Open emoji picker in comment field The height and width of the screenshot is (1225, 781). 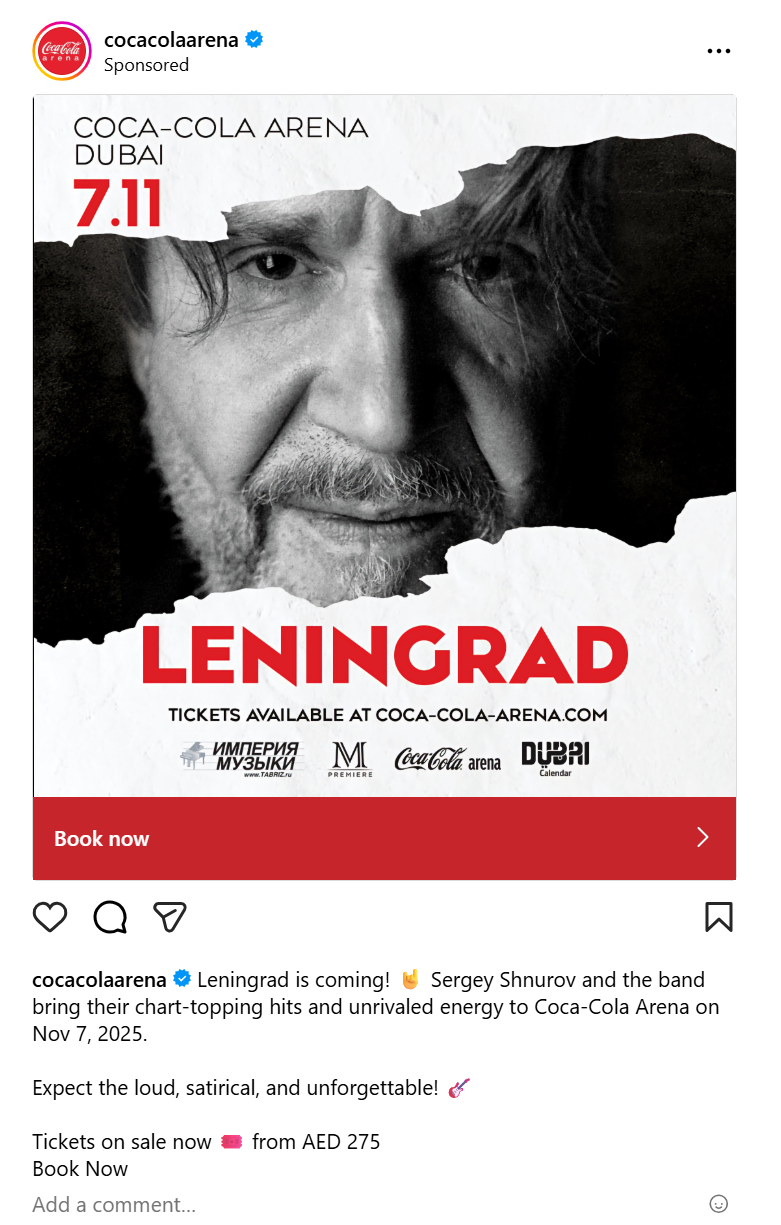[x=718, y=1204]
